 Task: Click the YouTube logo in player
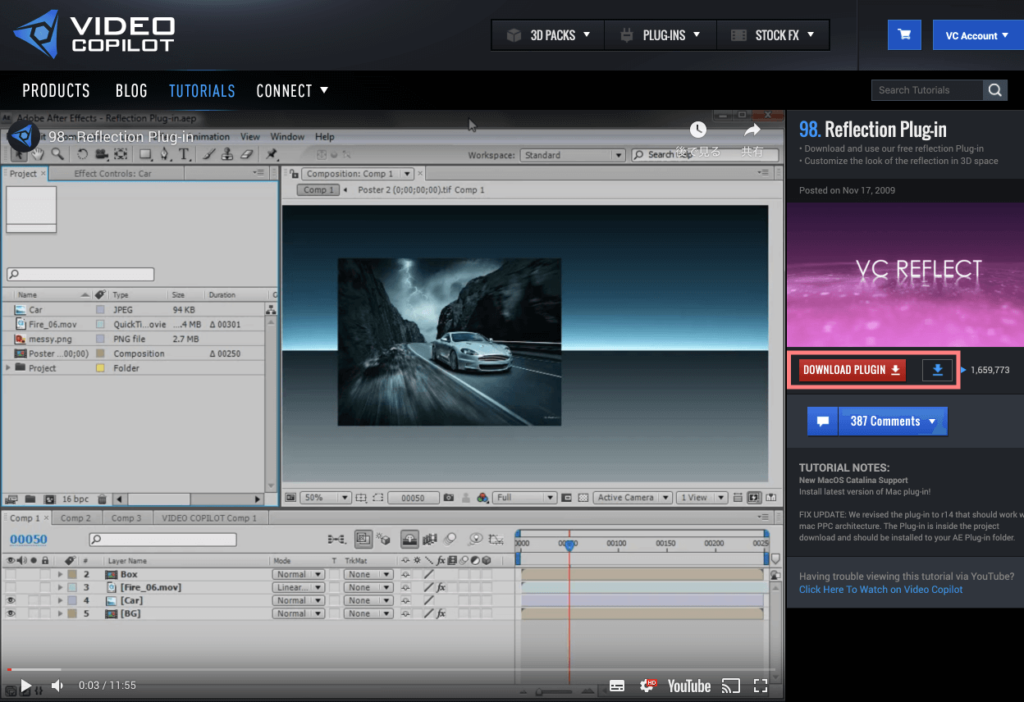pyautogui.click(x=689, y=686)
